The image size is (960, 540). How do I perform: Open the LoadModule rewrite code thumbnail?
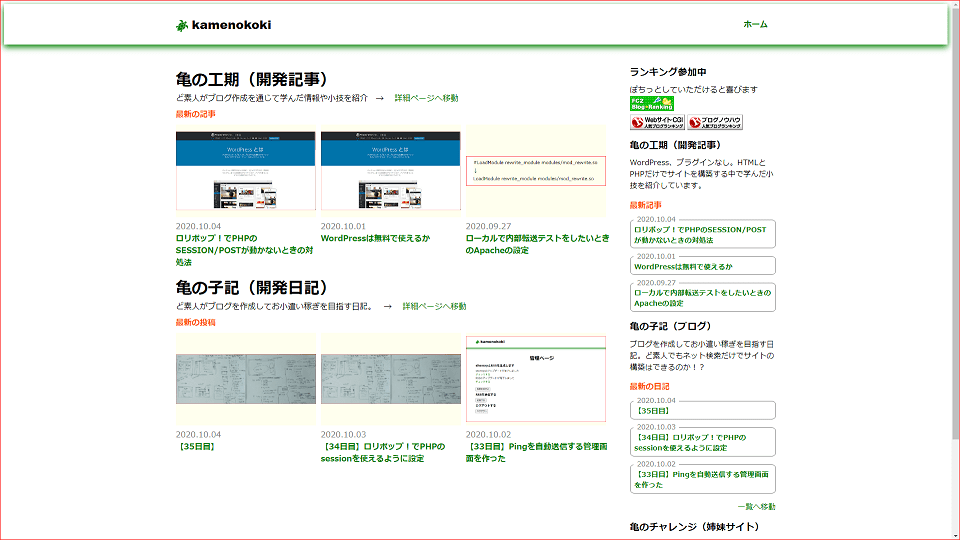point(536,171)
